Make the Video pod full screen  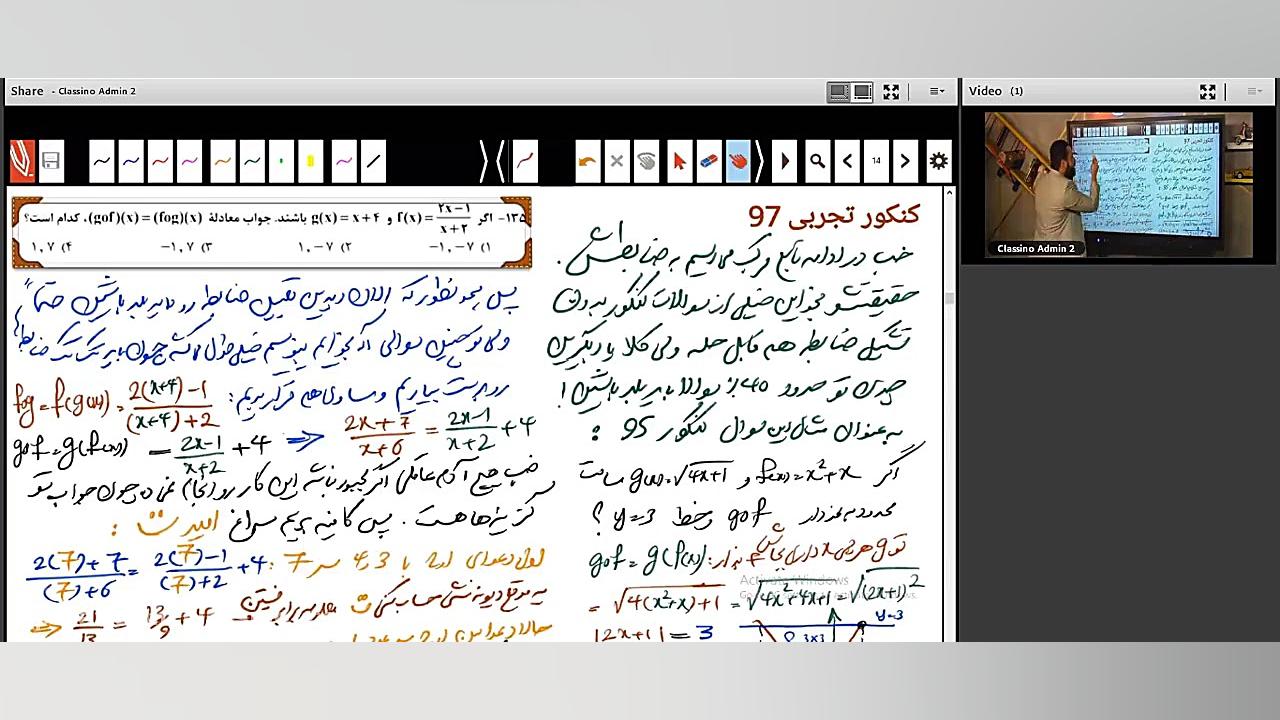point(1208,91)
